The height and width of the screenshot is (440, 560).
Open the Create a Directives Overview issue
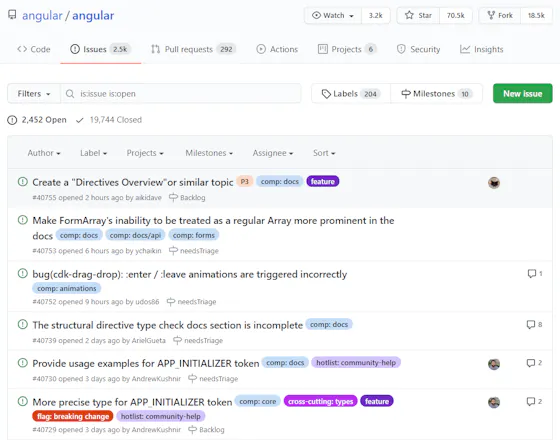[x=132, y=182]
